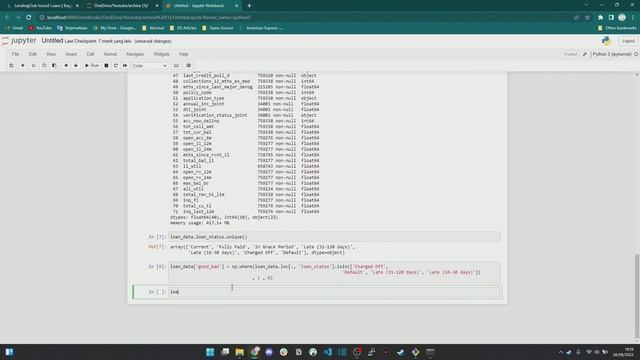Cut selected cells with scissors icon

34,66
